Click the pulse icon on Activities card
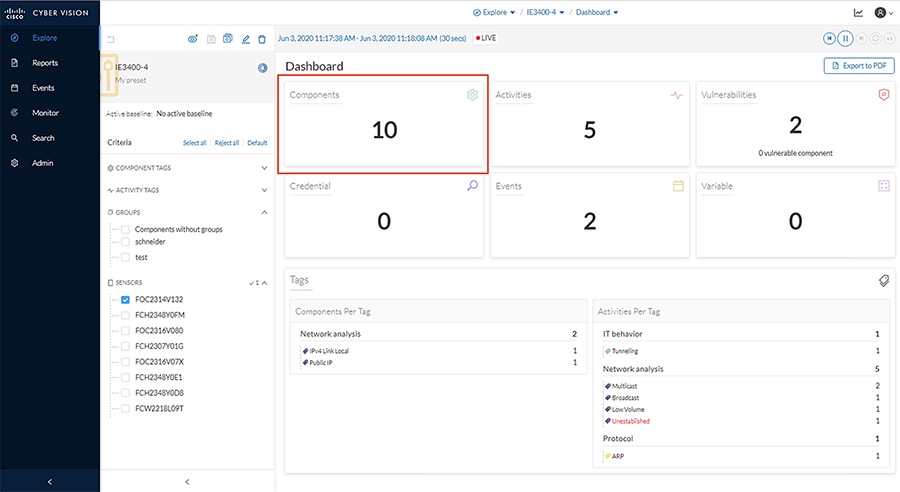The height and width of the screenshot is (492, 900). 677,95
